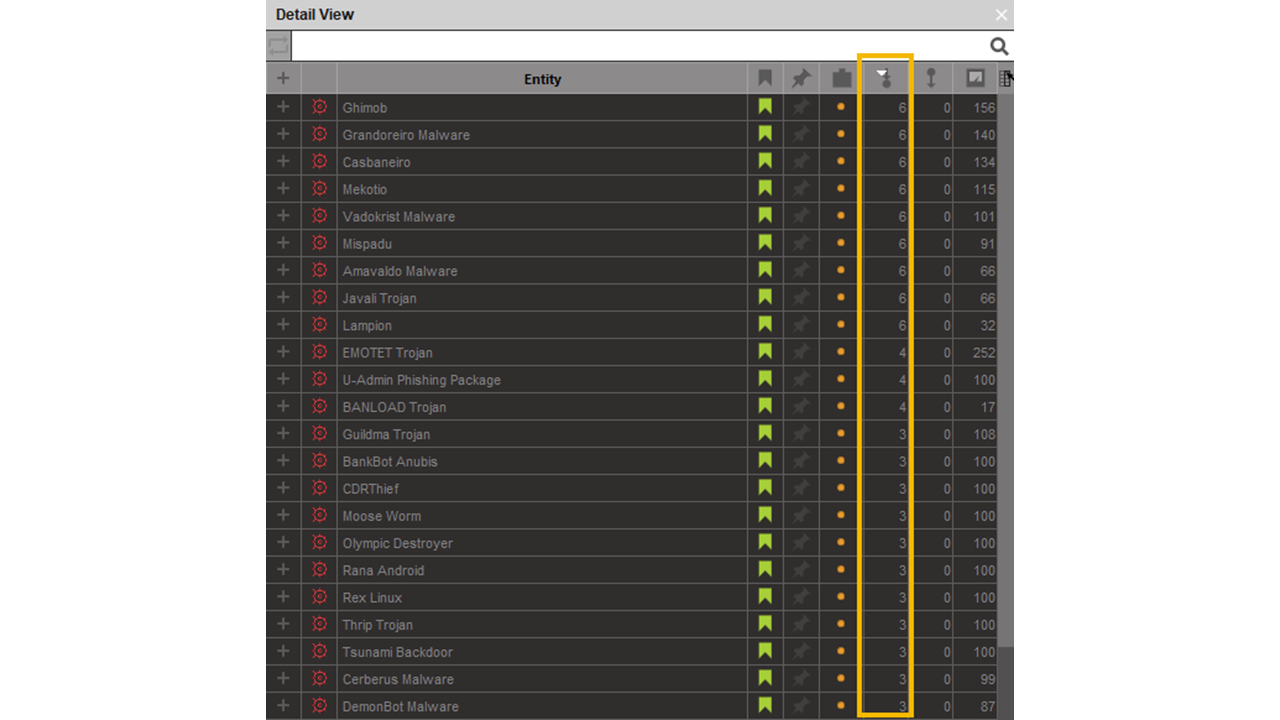The image size is (1280, 720).
Task: Sort by bookmark column header icon
Action: pos(765,79)
